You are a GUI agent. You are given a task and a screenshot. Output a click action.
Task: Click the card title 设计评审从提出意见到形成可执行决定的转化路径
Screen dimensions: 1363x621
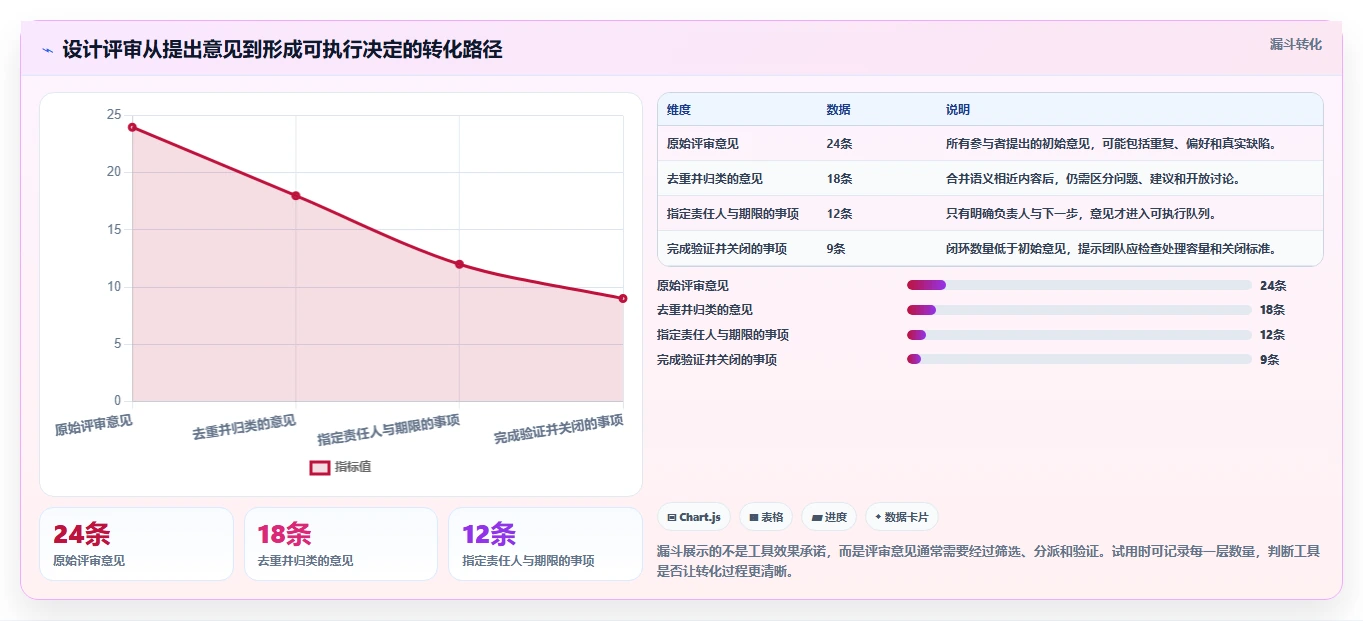click(282, 50)
